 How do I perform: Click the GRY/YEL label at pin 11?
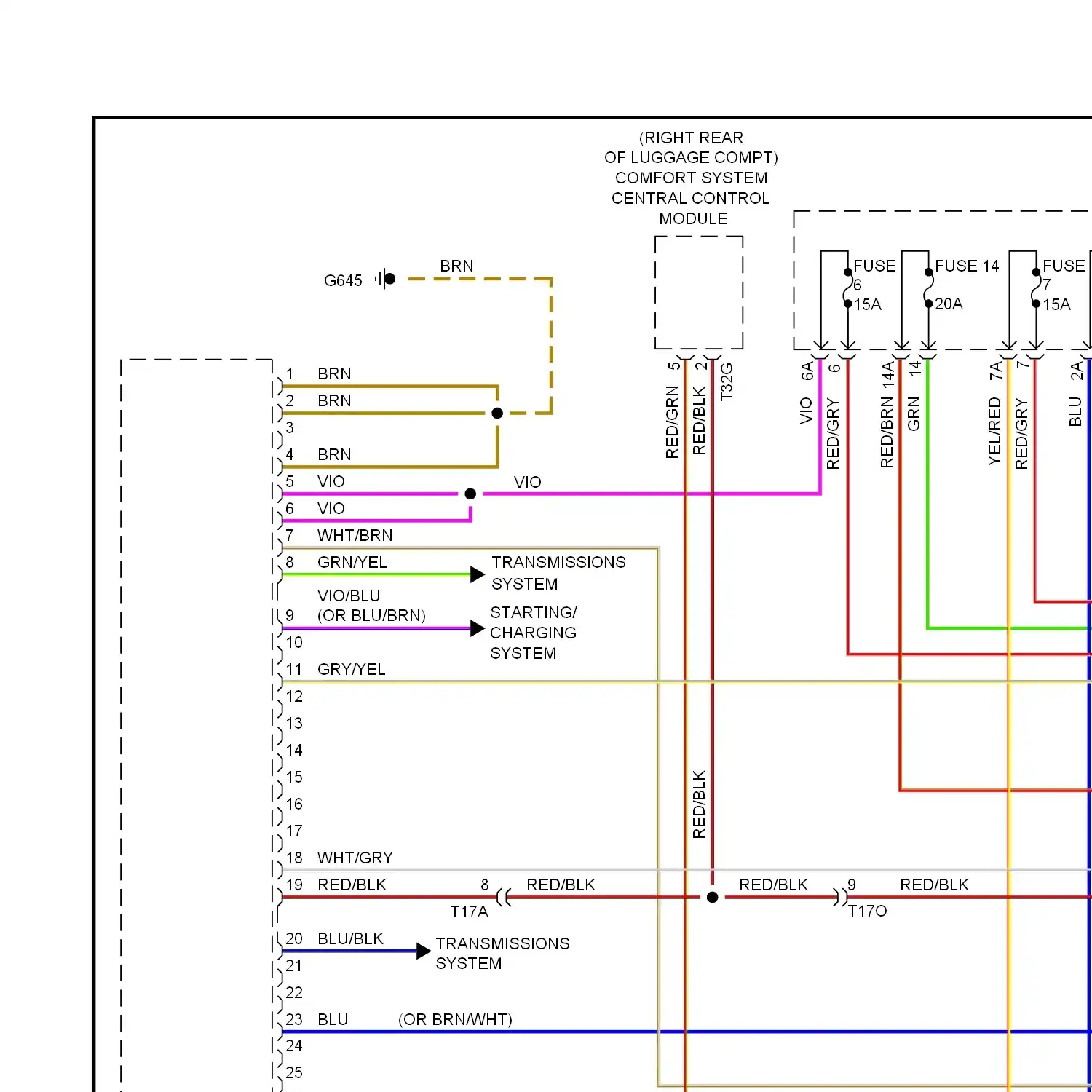[x=352, y=669]
